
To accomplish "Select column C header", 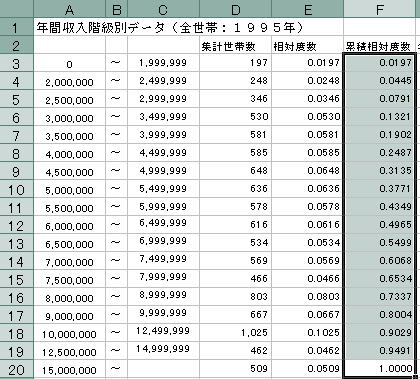I will [163, 9].
